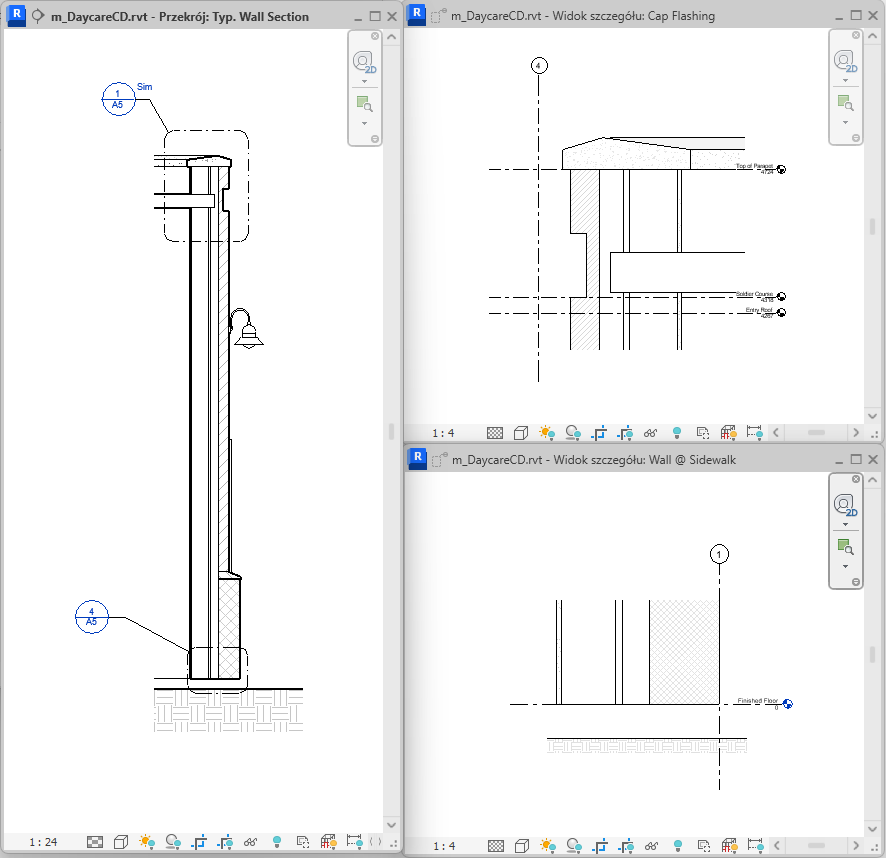Expand zoom options arrow in Typ. Wall Section
Screen dimensions: 886x858
(364, 123)
